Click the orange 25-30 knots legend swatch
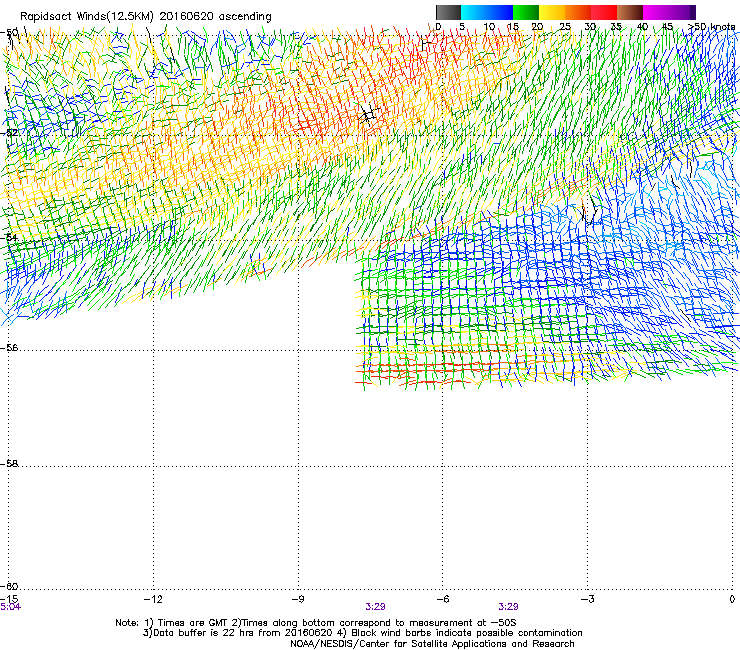This screenshot has height=650, width=740. coord(578,12)
